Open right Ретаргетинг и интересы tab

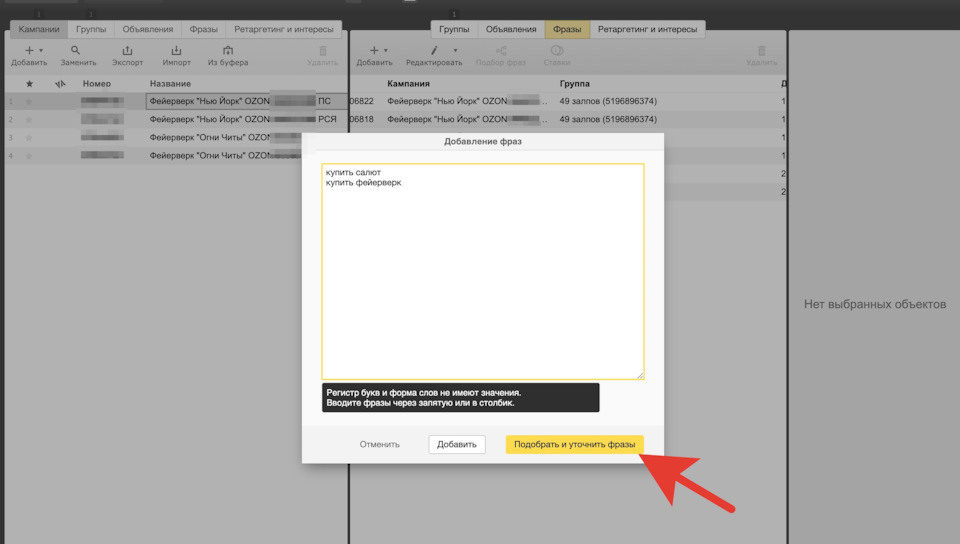[x=647, y=29]
